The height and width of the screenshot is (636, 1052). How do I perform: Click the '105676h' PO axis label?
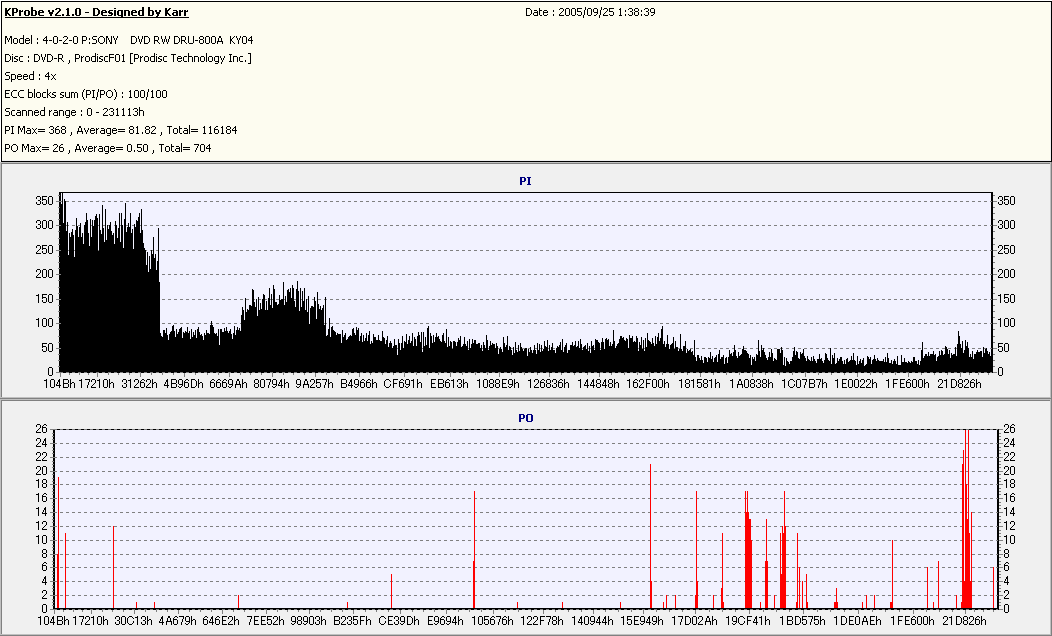coord(492,621)
